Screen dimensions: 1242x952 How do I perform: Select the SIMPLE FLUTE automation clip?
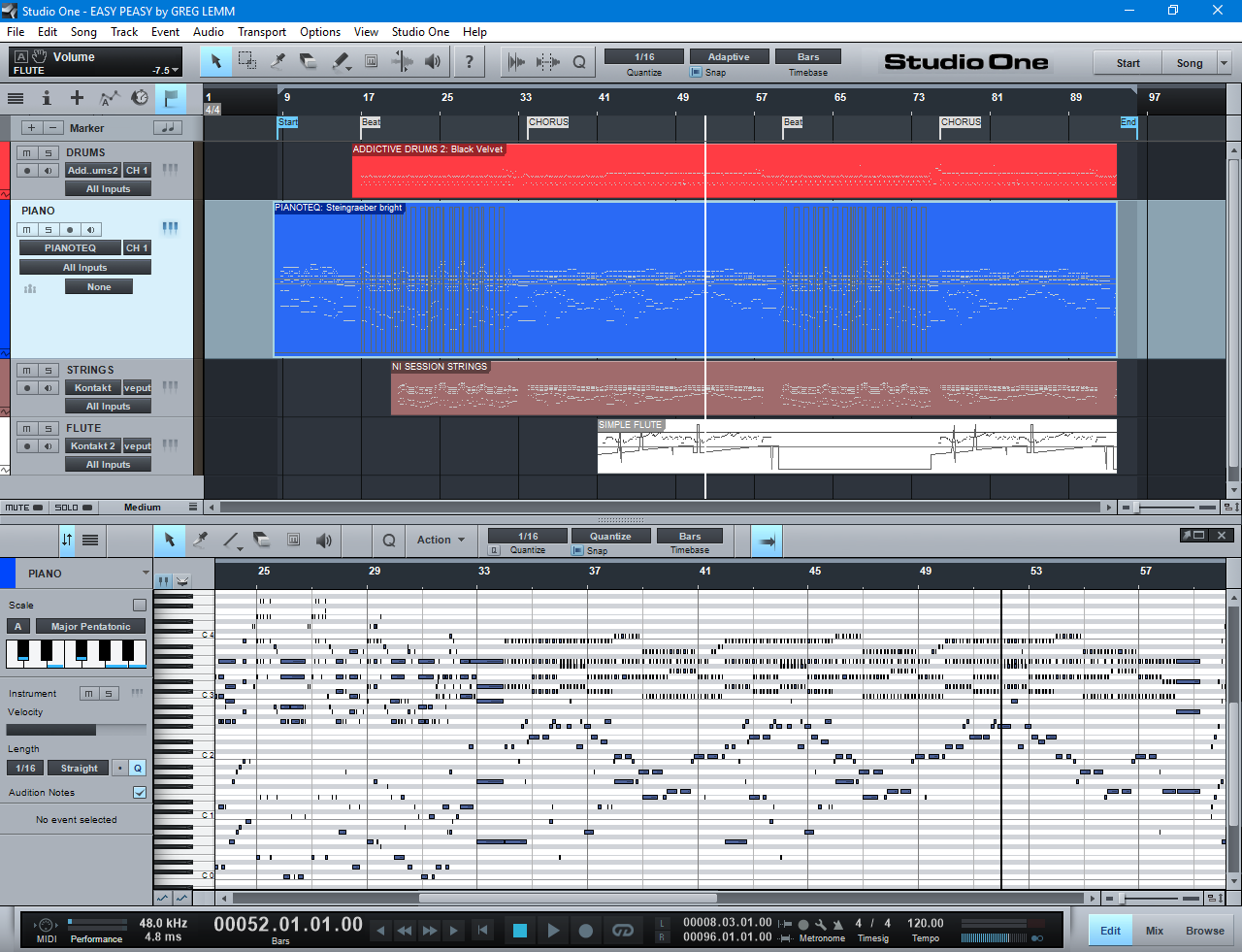click(x=857, y=446)
